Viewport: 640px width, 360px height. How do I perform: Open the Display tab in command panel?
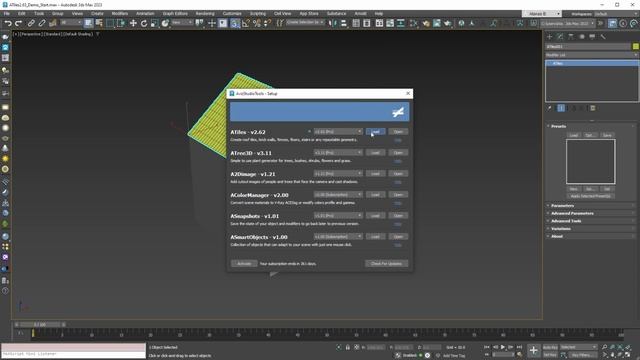click(x=592, y=37)
